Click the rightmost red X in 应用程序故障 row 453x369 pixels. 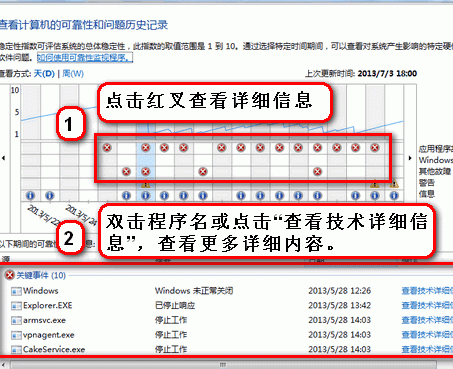[375, 147]
